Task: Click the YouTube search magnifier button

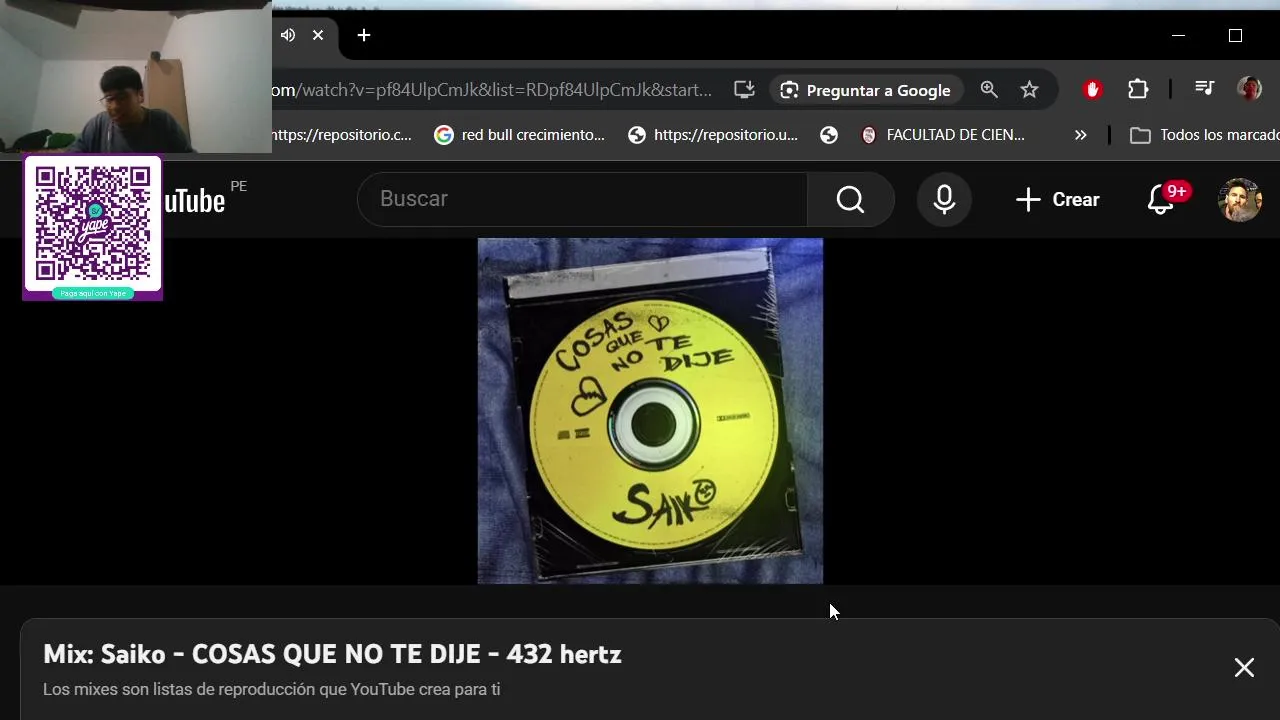Action: pos(850,200)
